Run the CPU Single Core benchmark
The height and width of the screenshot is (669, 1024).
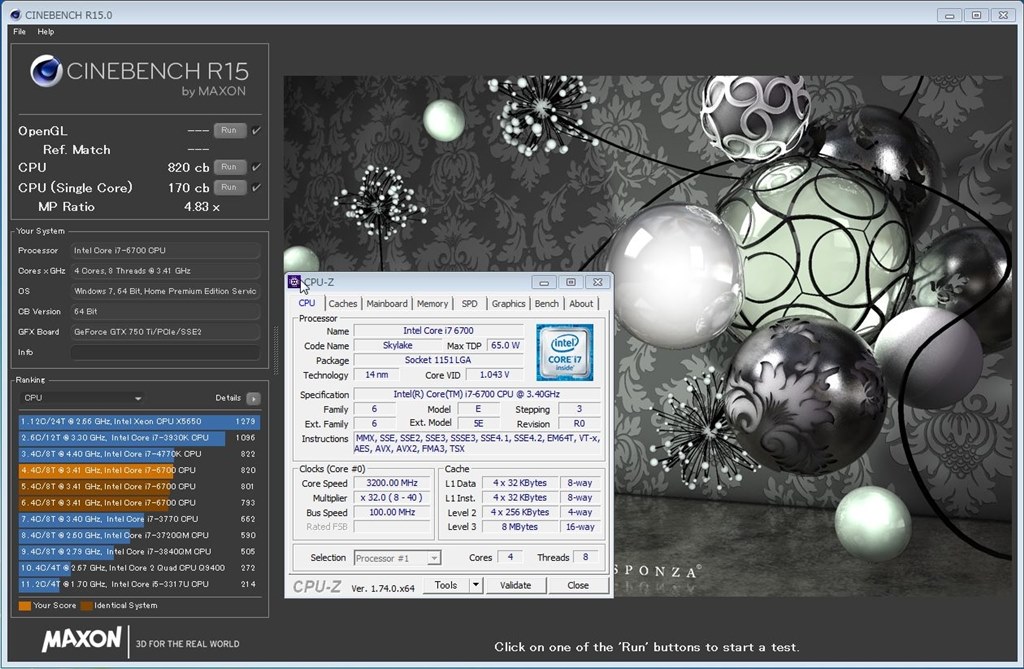coord(229,188)
